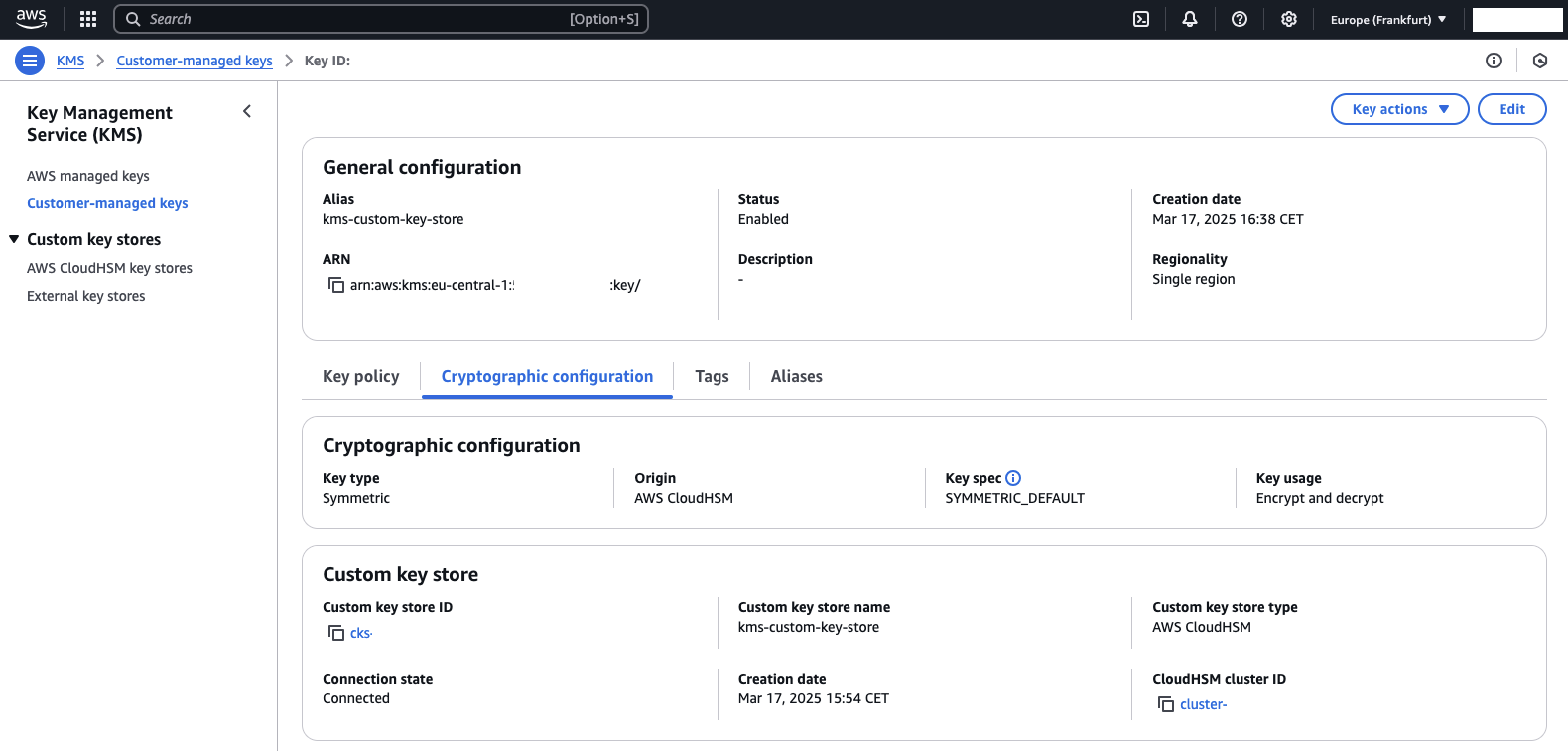Switch to the Key policy tab
Viewport: 1568px width, 751px height.
coord(361,377)
